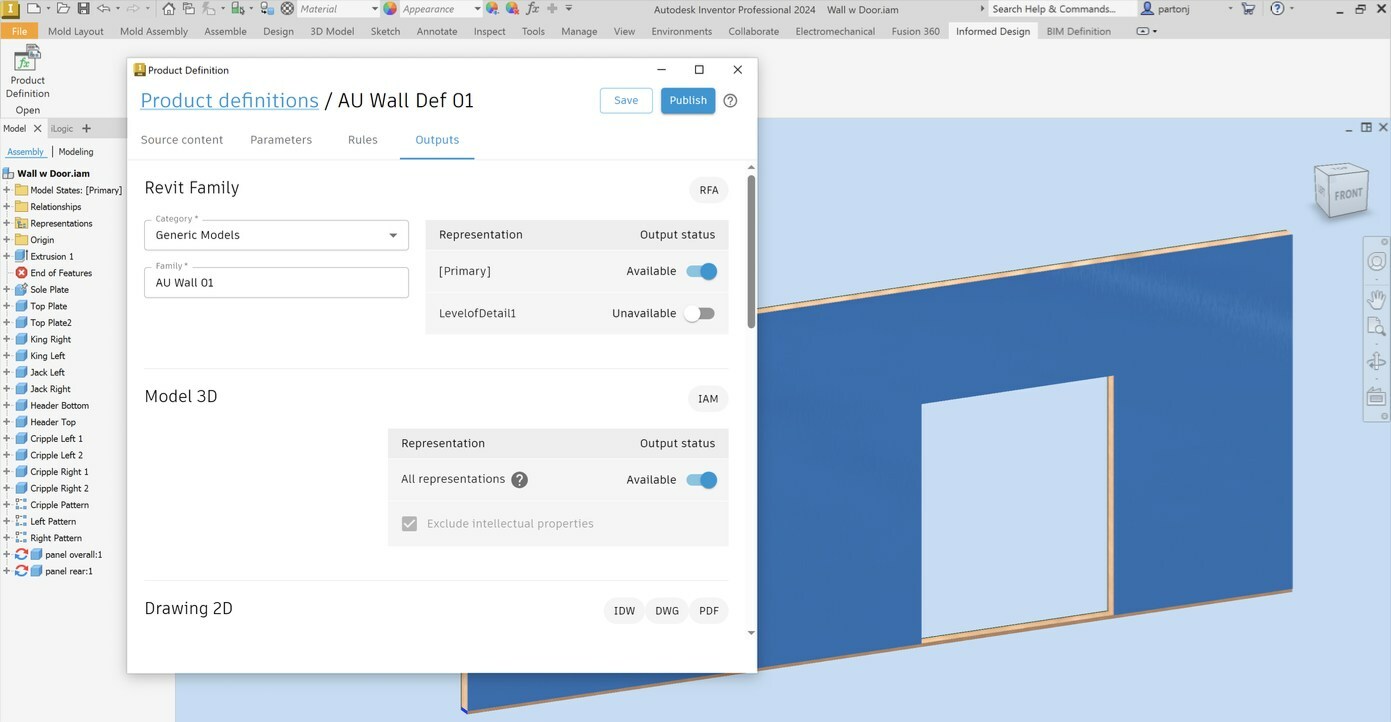The height and width of the screenshot is (722, 1391).
Task: Toggle the All representations output switch
Action: pyautogui.click(x=701, y=480)
